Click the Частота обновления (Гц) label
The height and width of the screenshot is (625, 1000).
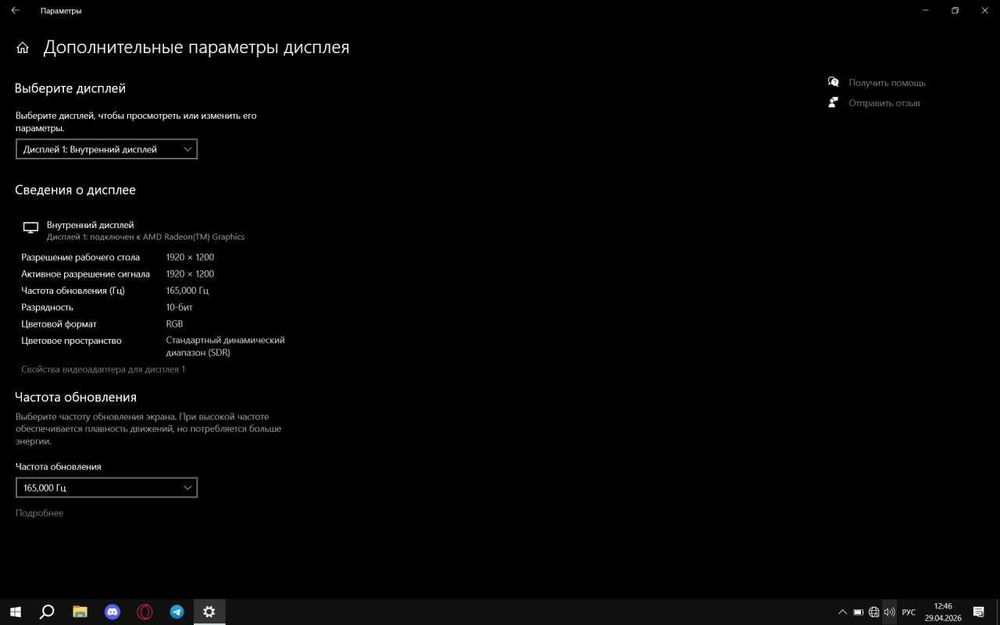pos(73,291)
